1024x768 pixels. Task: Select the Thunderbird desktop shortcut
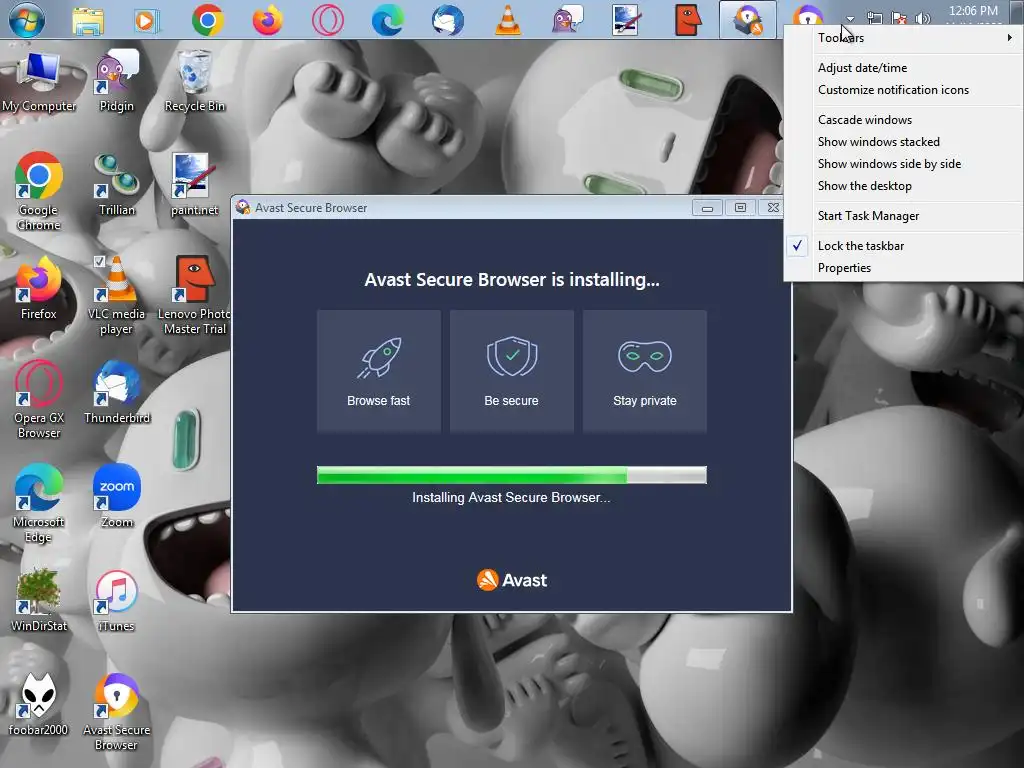(x=116, y=393)
